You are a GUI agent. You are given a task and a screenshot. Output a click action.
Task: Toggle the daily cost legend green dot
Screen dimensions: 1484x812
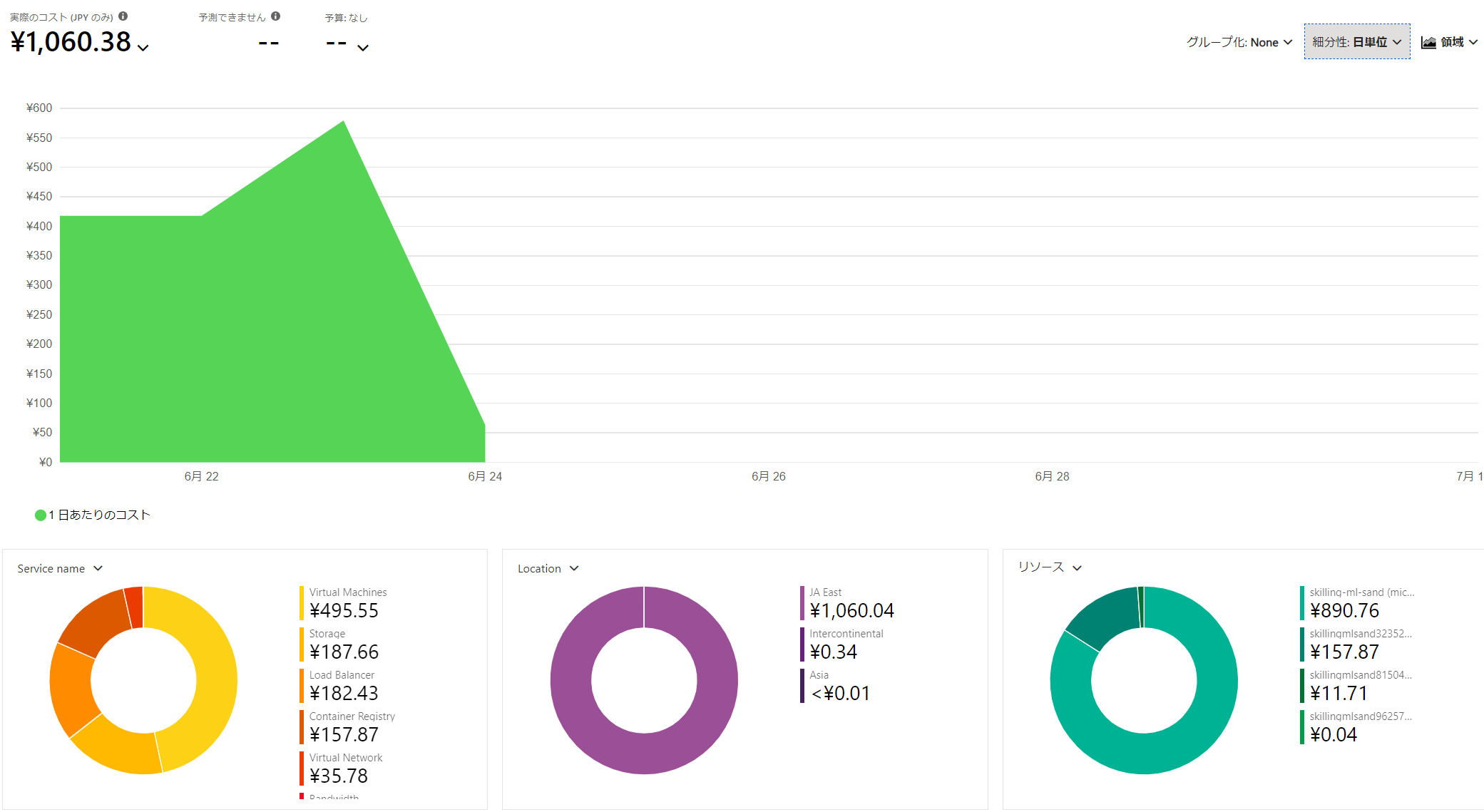[41, 515]
